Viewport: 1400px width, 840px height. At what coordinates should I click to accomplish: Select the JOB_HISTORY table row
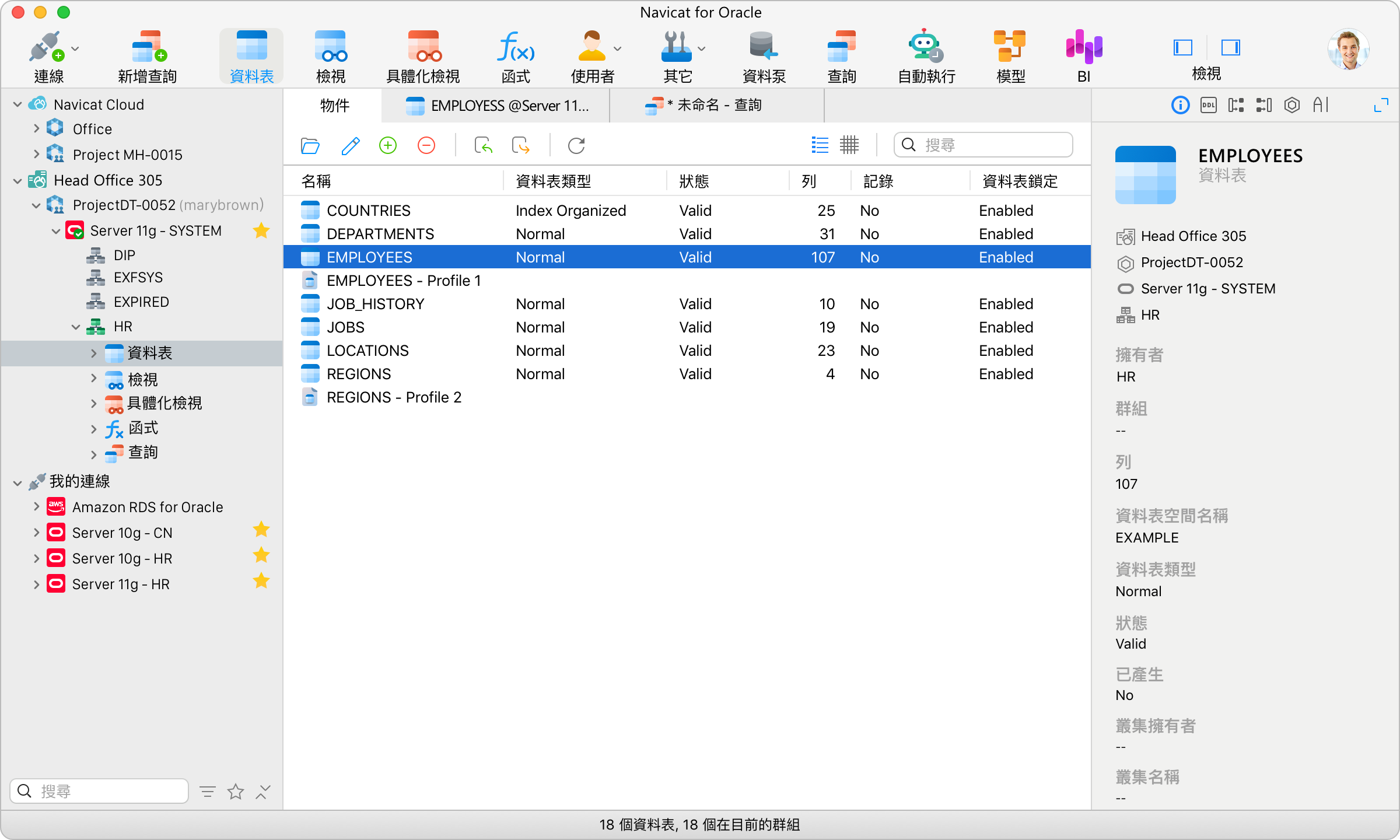[376, 304]
